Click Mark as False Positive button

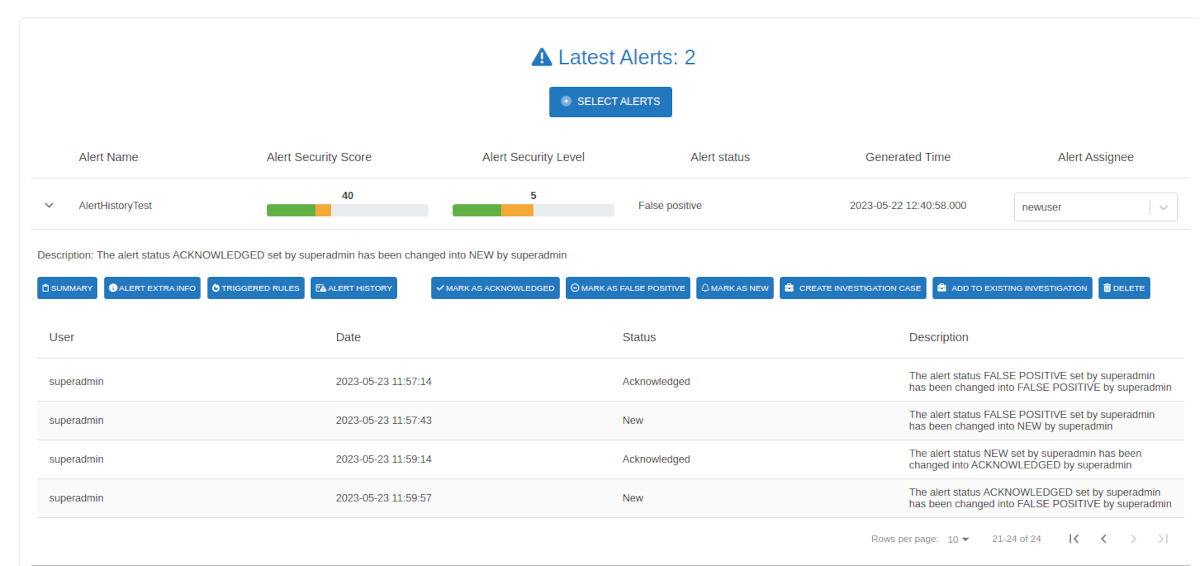point(628,288)
